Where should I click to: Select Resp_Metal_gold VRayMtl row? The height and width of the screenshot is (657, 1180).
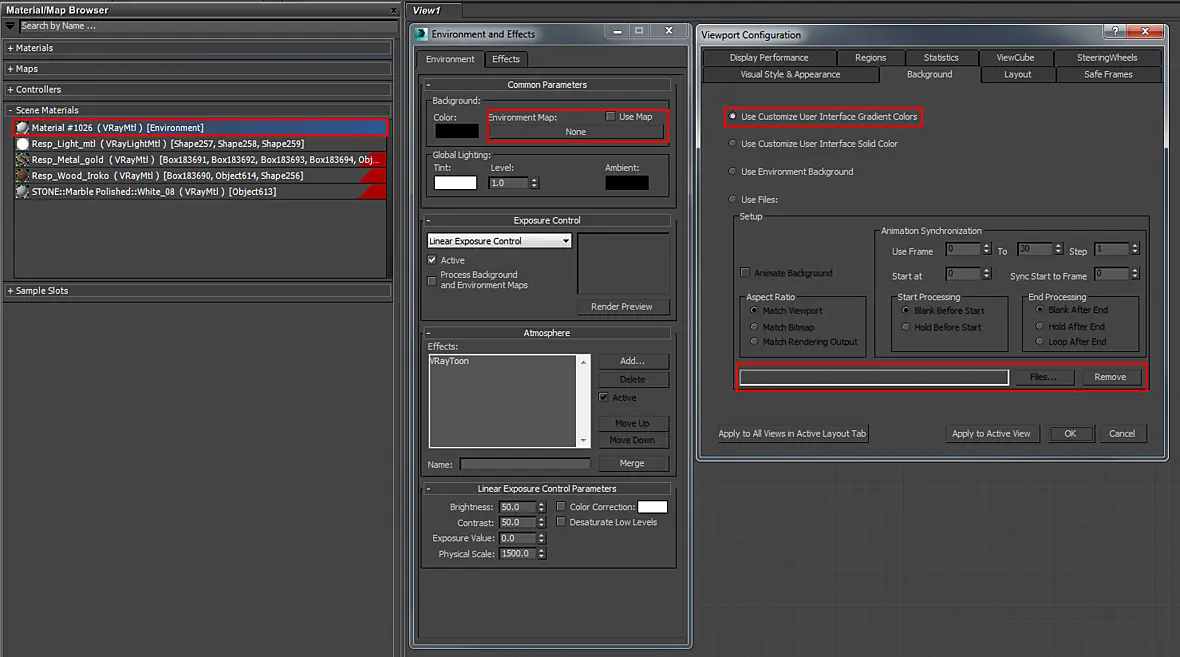[x=200, y=160]
